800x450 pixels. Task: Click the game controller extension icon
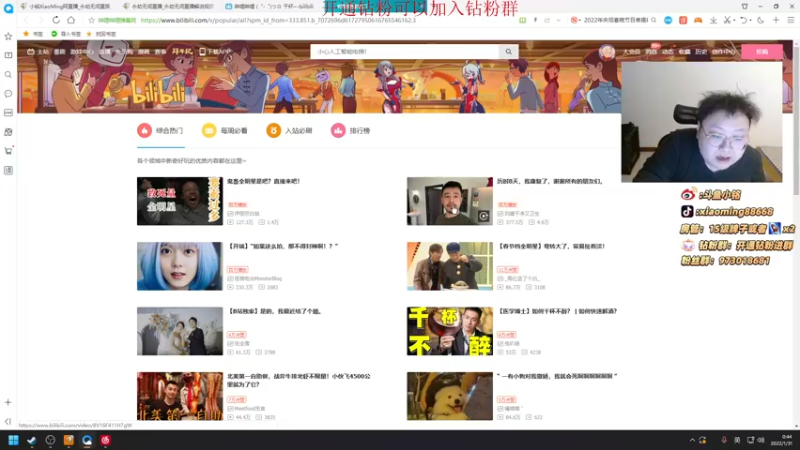pos(698,20)
